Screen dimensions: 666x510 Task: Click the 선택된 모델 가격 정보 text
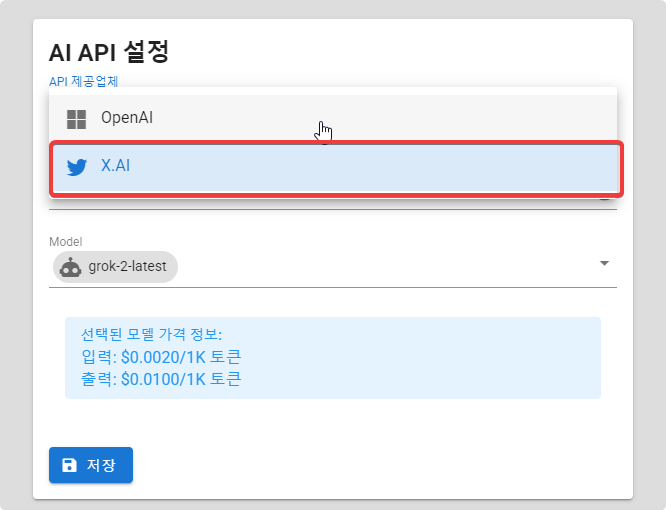coord(152,335)
